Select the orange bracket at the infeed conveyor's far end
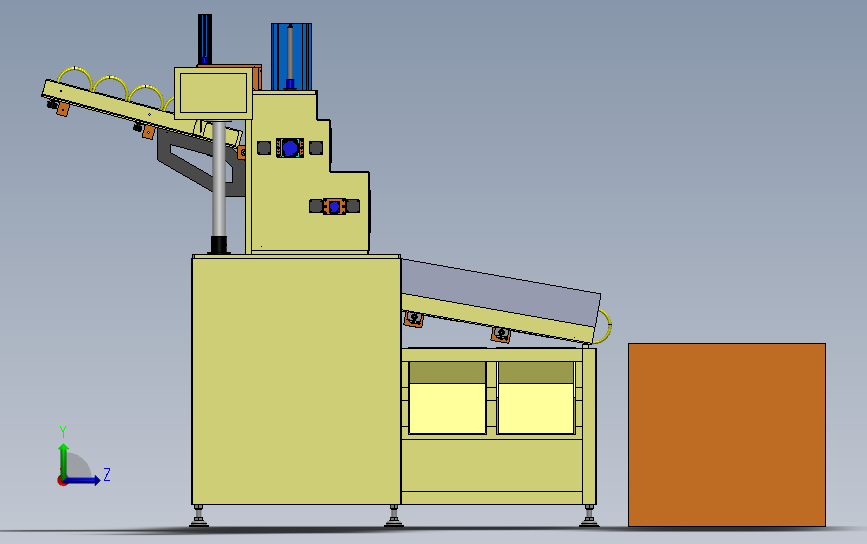Screen dimensions: 867x544 point(63,109)
